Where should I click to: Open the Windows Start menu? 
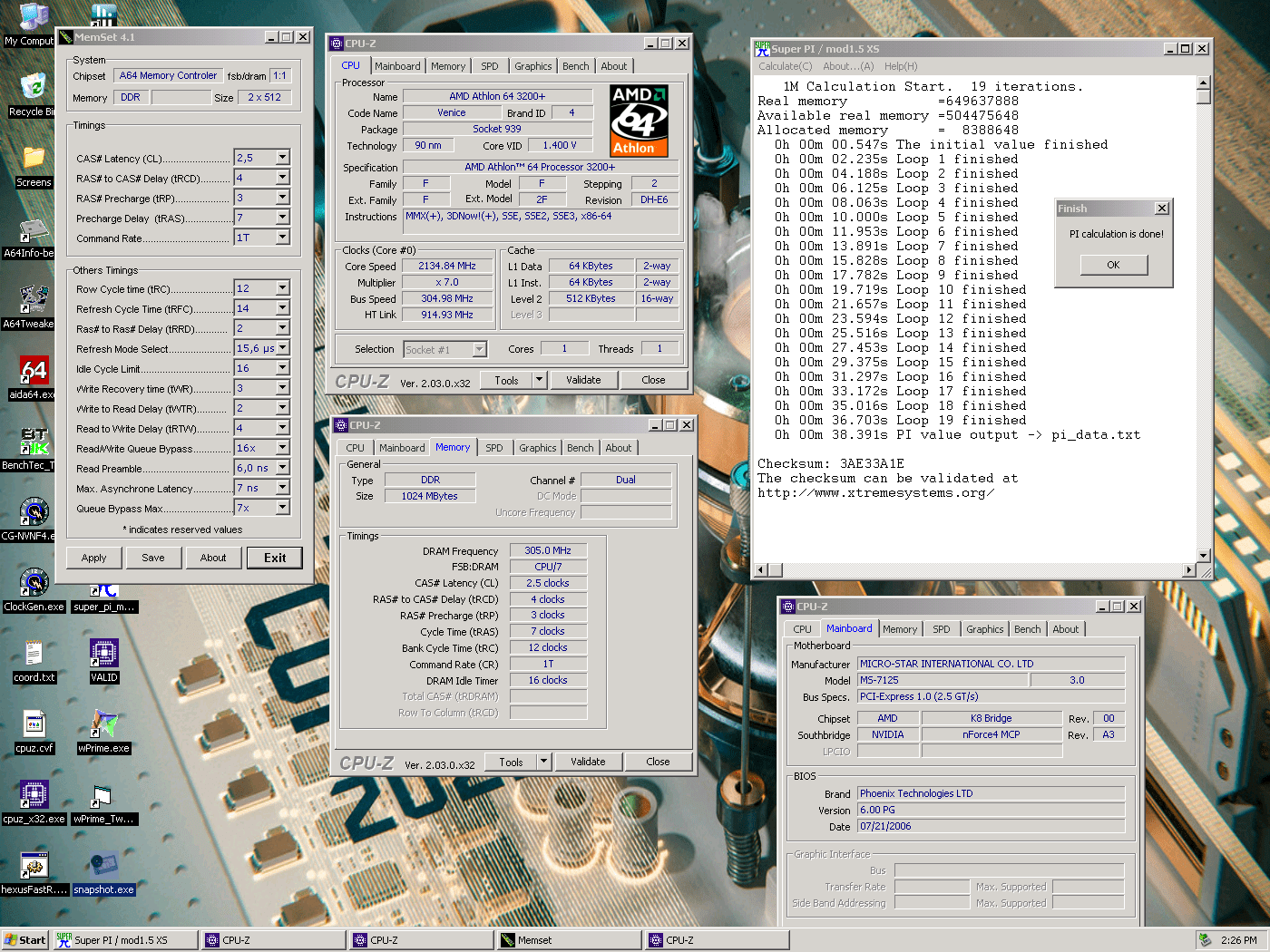(x=24, y=940)
